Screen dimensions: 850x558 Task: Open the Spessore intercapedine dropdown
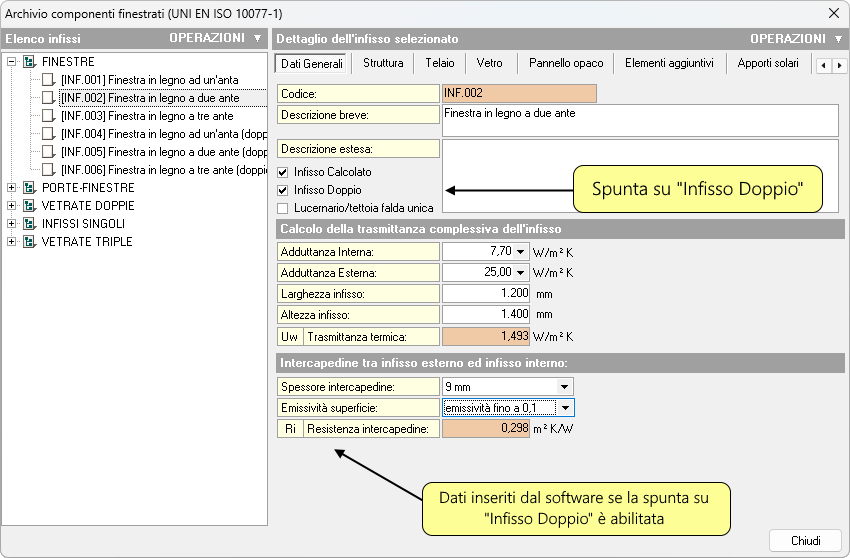[x=565, y=386]
